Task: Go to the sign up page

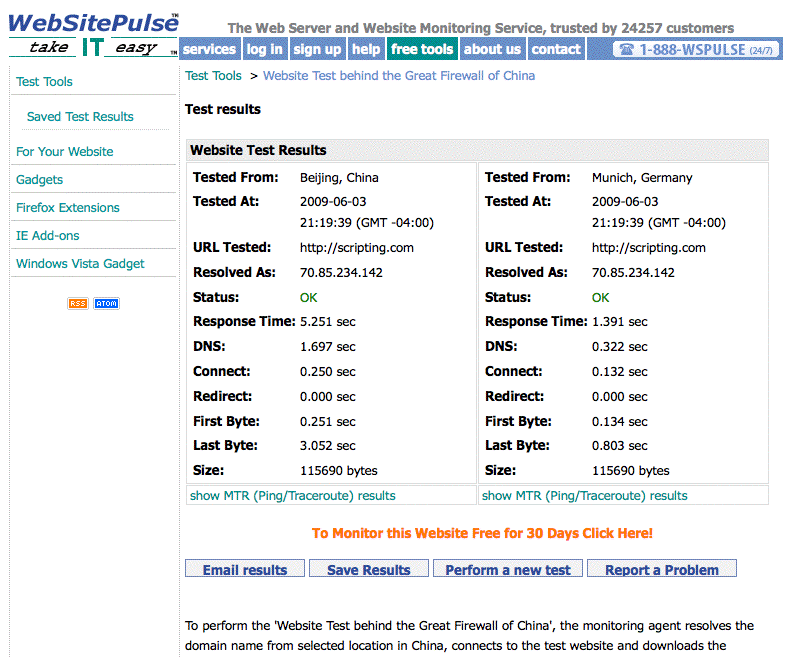Action: pos(317,49)
